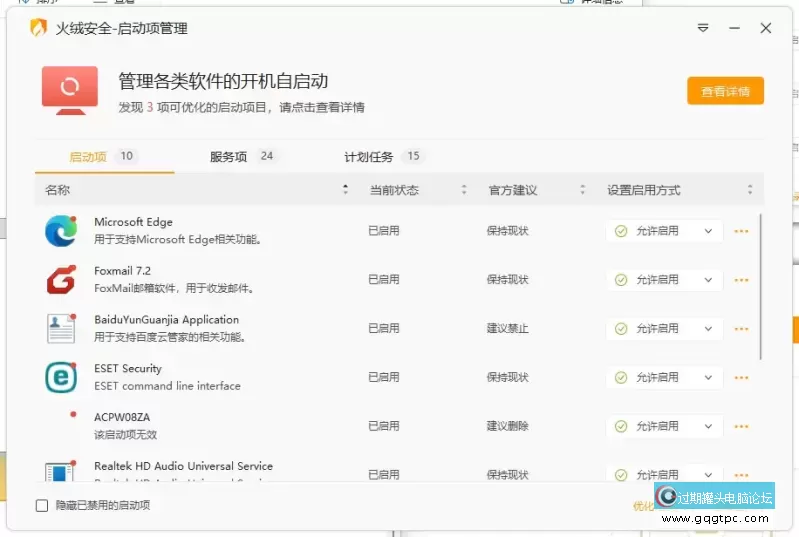Open more options for BaiduYunGuanjia row
The width and height of the screenshot is (799, 537).
(x=741, y=329)
